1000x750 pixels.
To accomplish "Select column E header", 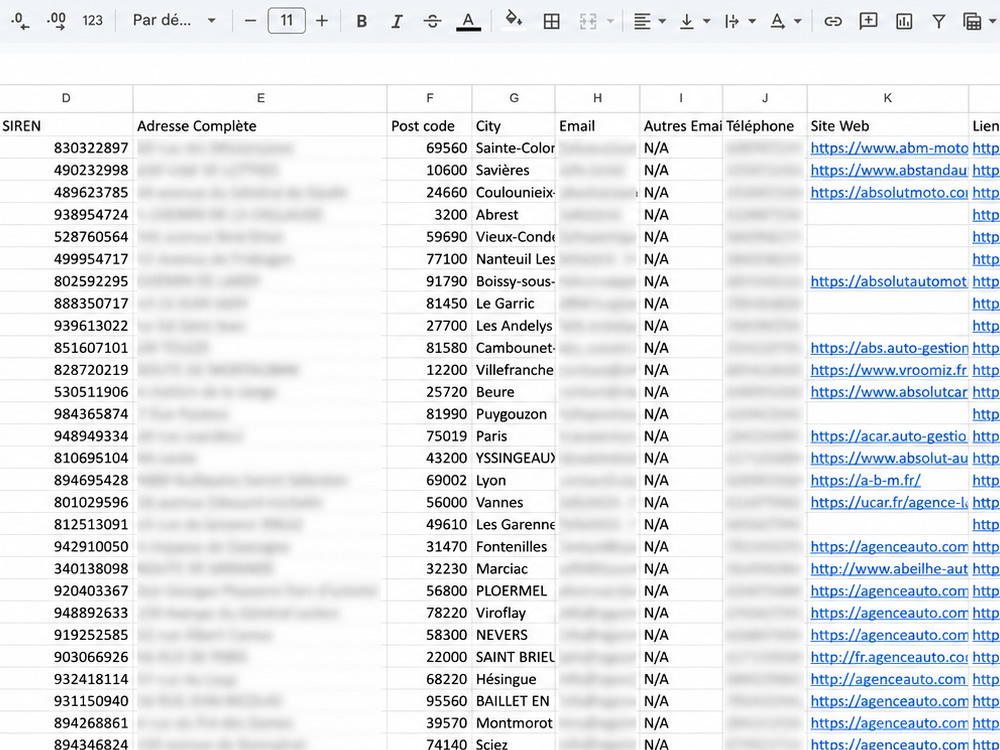I will click(x=260, y=98).
